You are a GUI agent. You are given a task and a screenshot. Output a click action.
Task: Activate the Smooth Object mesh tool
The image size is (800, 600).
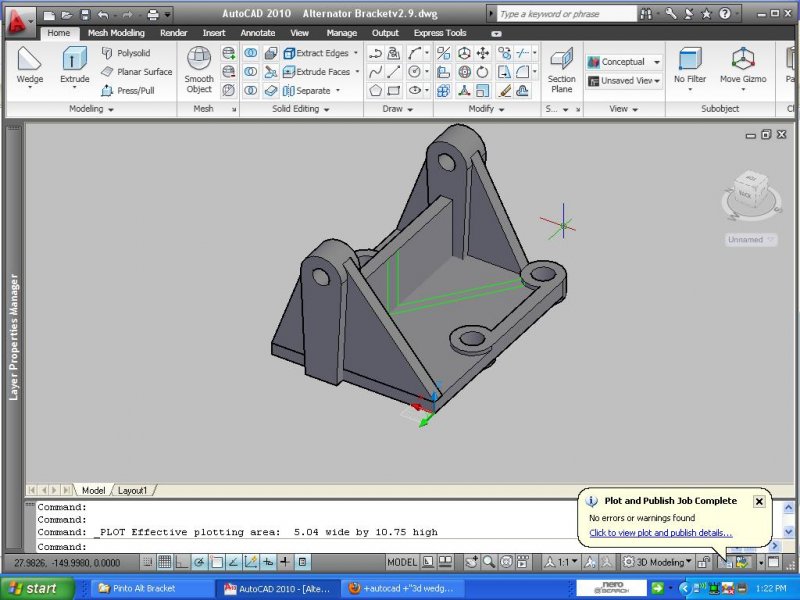[x=199, y=69]
